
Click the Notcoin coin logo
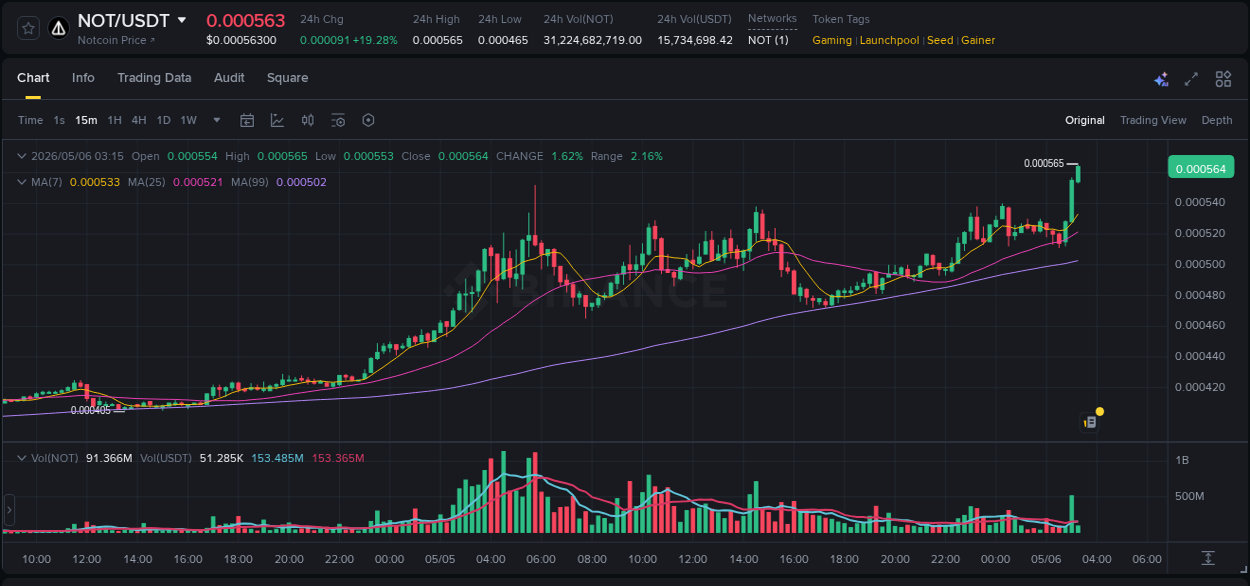(x=58, y=28)
